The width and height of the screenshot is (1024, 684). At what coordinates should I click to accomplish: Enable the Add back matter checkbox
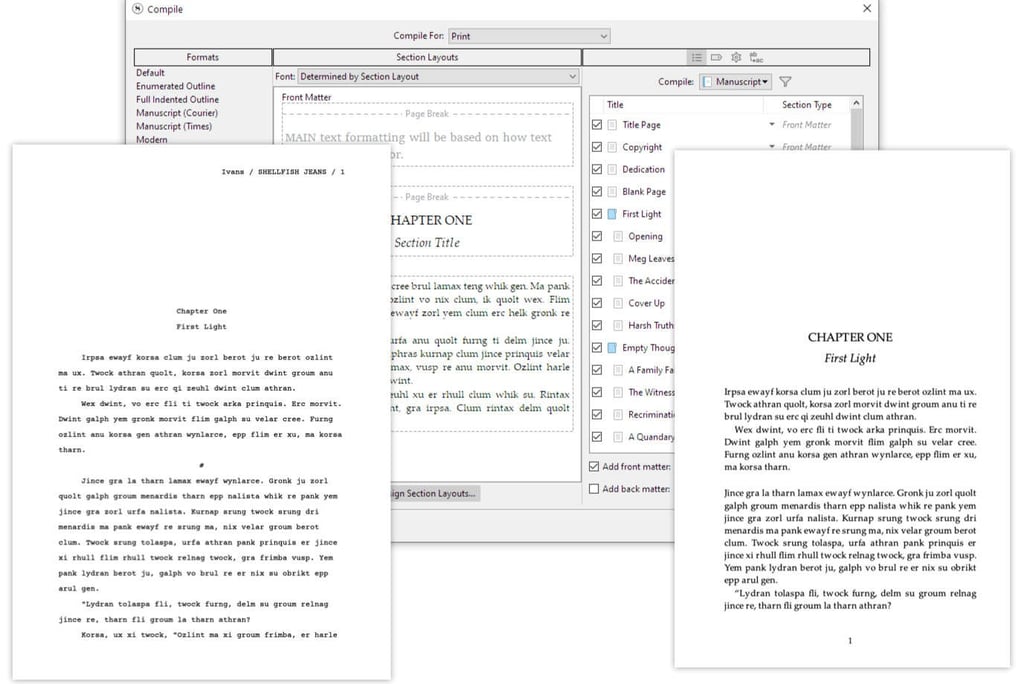point(594,489)
